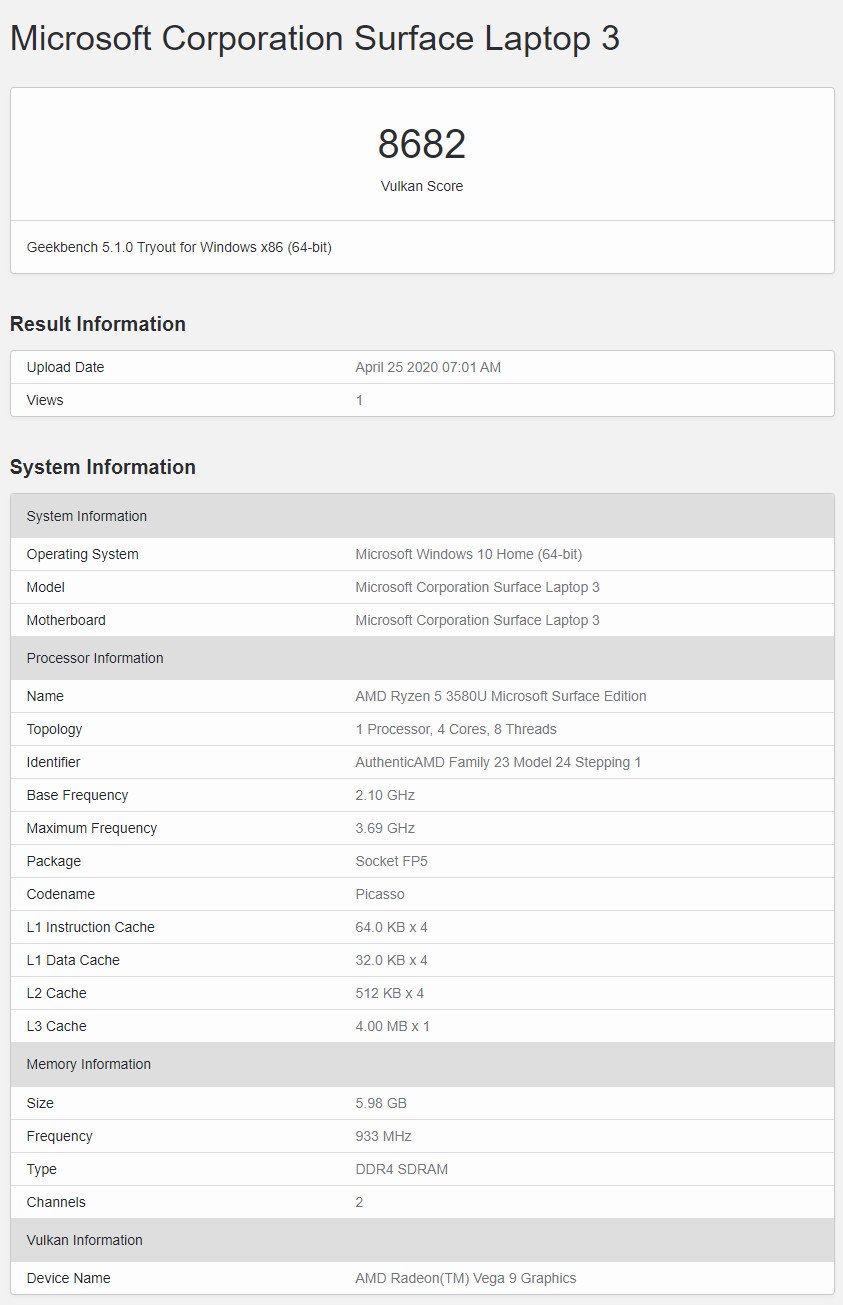Select the Motherboard row's Surface Laptop 3 value
Screen dimensions: 843x1305
pyautogui.click(x=478, y=620)
